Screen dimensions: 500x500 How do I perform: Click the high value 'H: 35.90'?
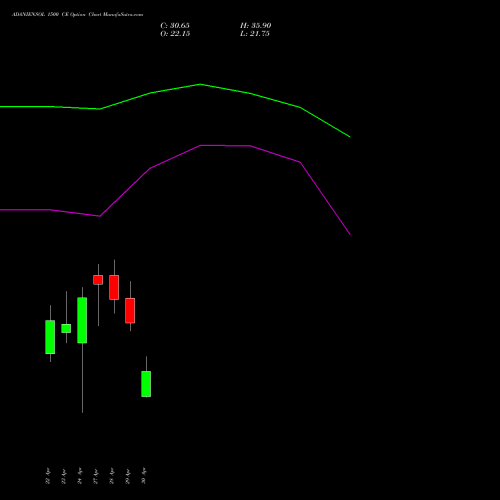tap(256, 26)
